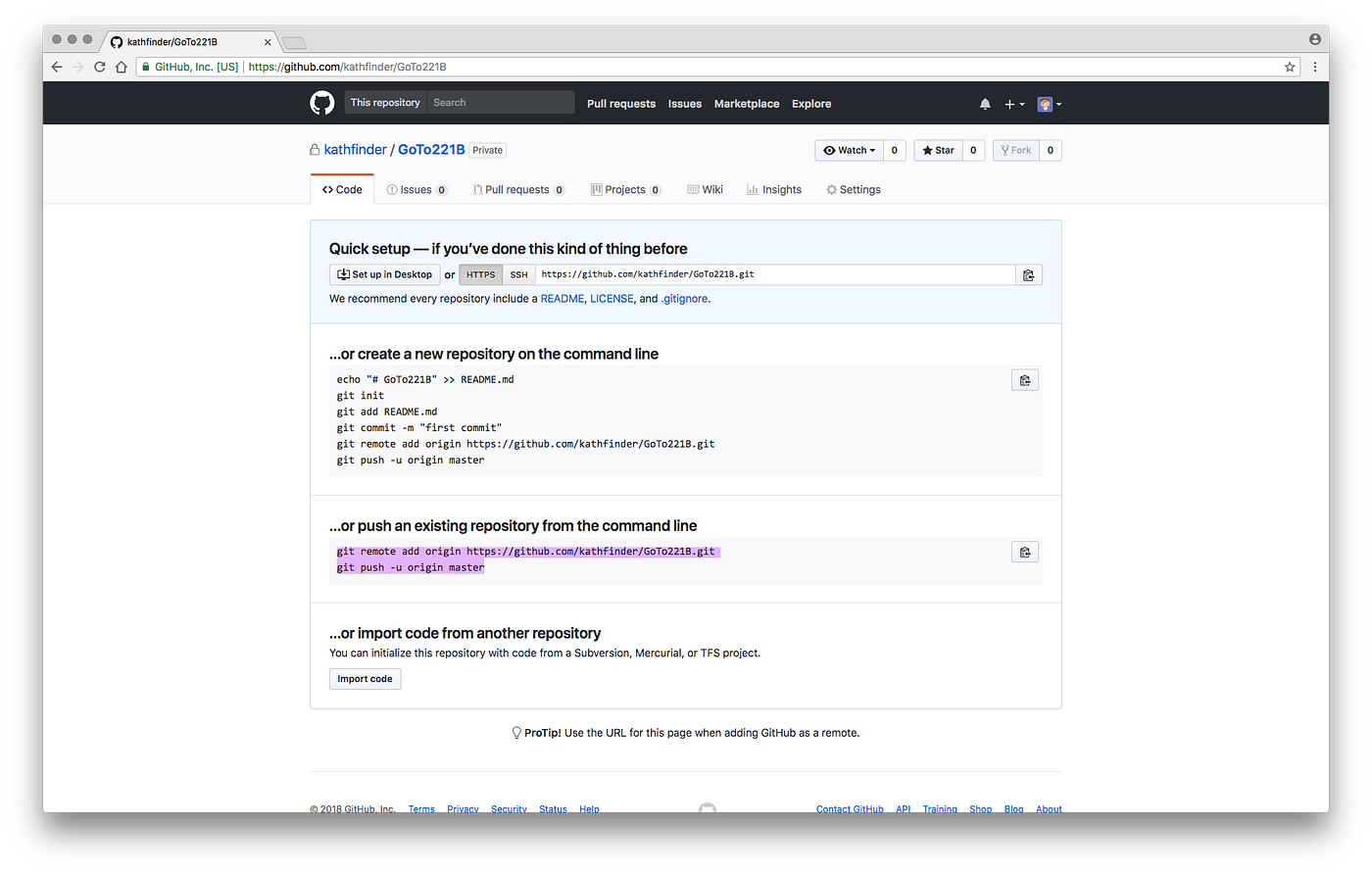Click Set up in Desktop
Screen dimensions: 1372x874
tap(384, 274)
